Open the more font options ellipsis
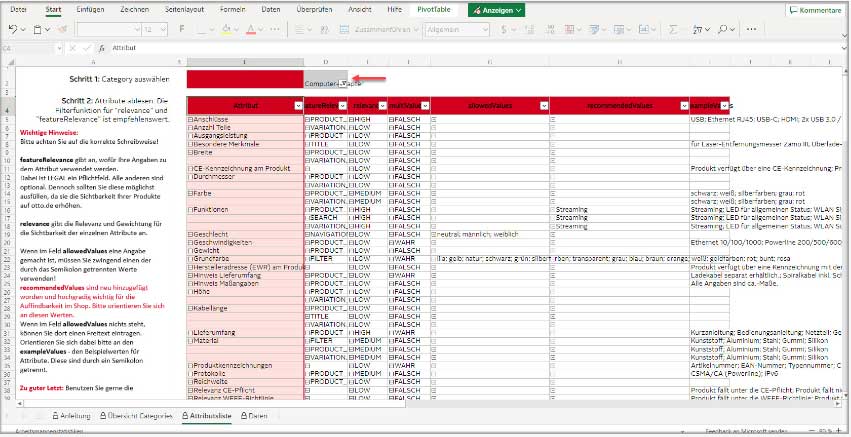Image resolution: width=851 pixels, height=437 pixels. pyautogui.click(x=275, y=29)
